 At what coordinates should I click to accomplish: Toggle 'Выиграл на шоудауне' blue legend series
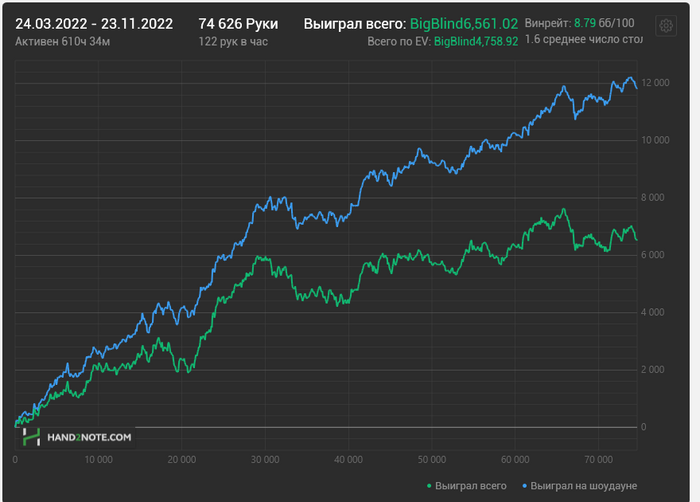(x=579, y=486)
